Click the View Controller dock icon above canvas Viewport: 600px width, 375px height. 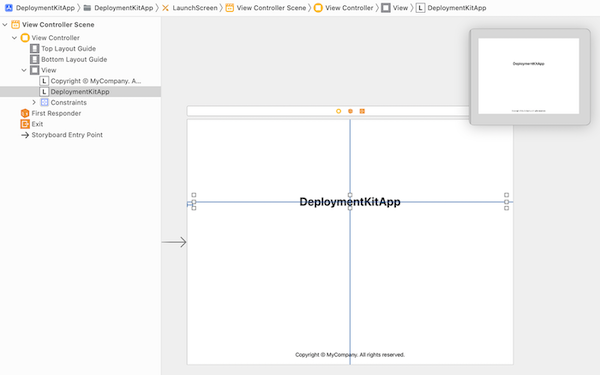[x=338, y=111]
